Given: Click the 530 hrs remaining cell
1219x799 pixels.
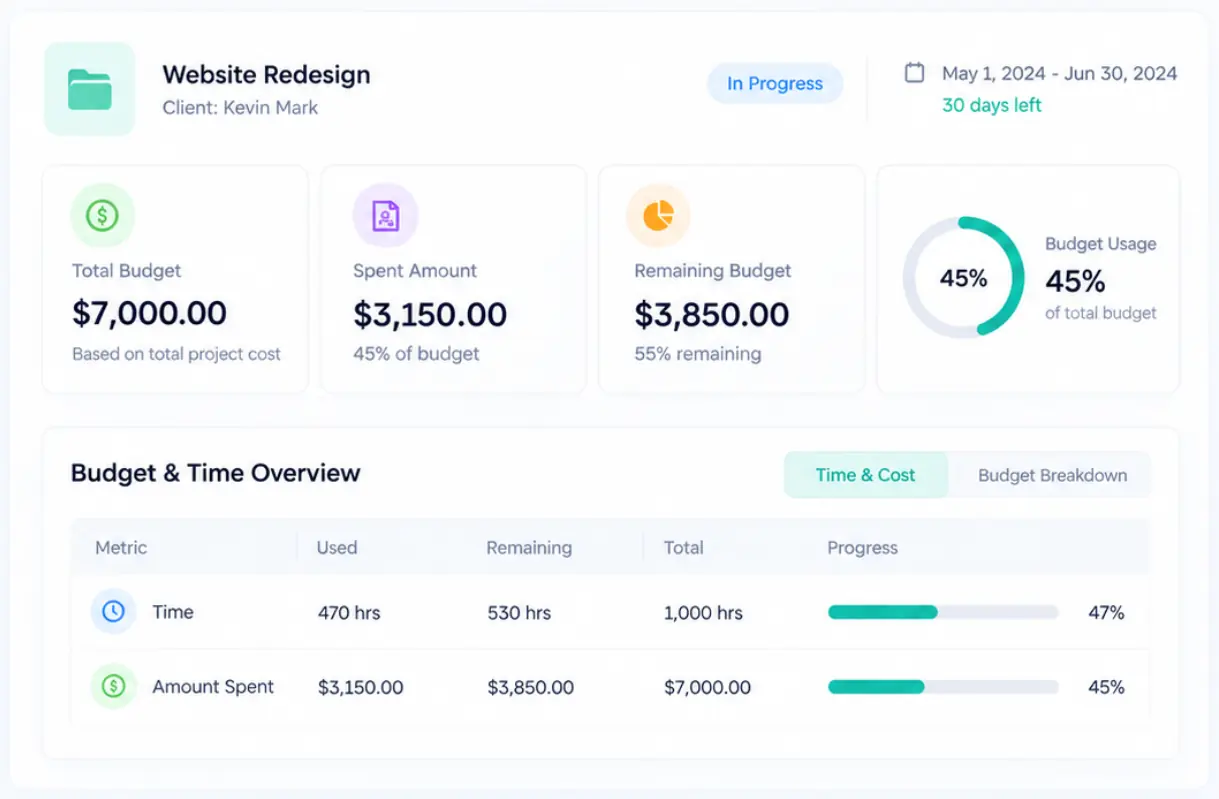Looking at the screenshot, I should pos(519,613).
